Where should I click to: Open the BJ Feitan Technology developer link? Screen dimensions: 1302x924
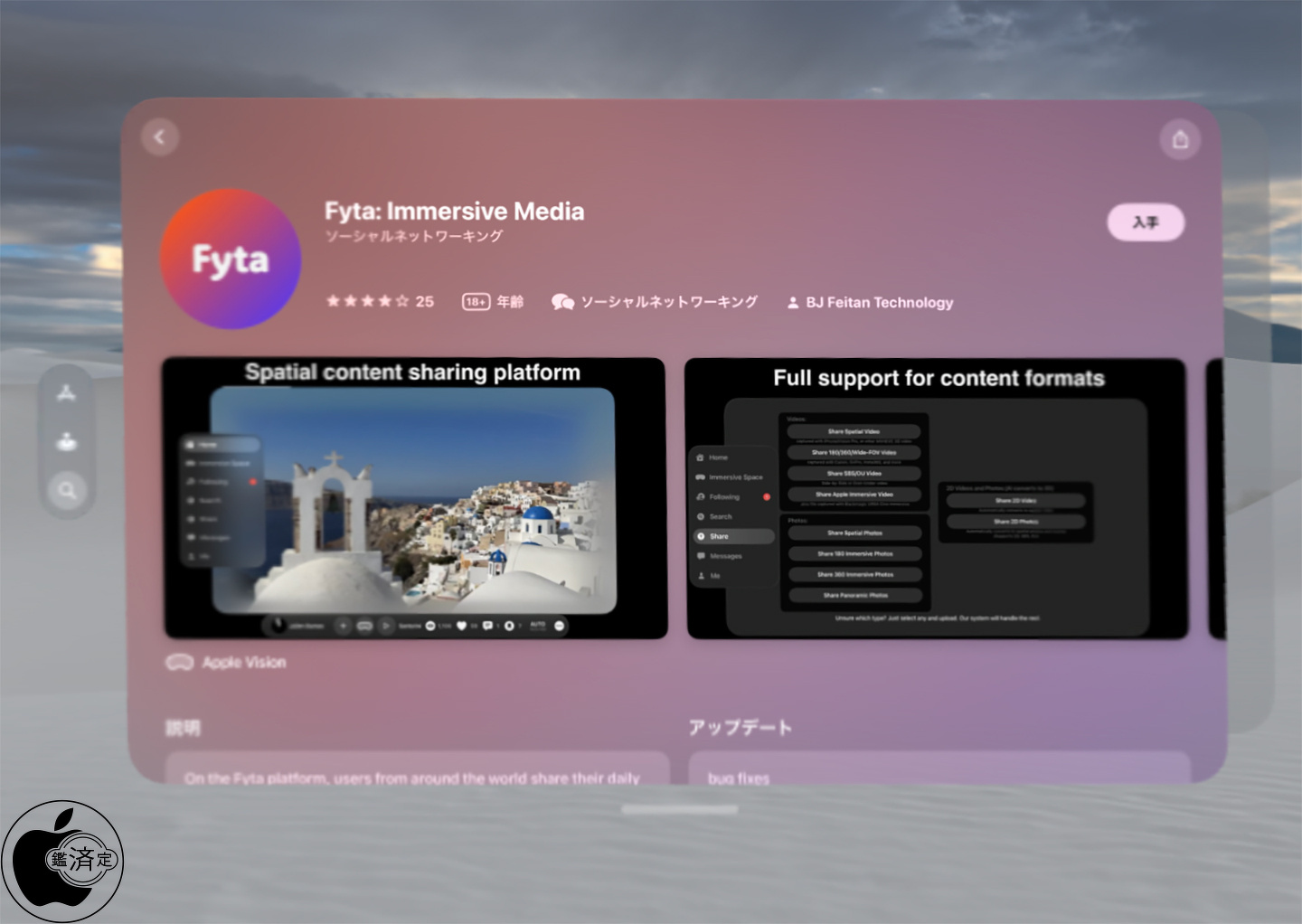click(x=879, y=303)
